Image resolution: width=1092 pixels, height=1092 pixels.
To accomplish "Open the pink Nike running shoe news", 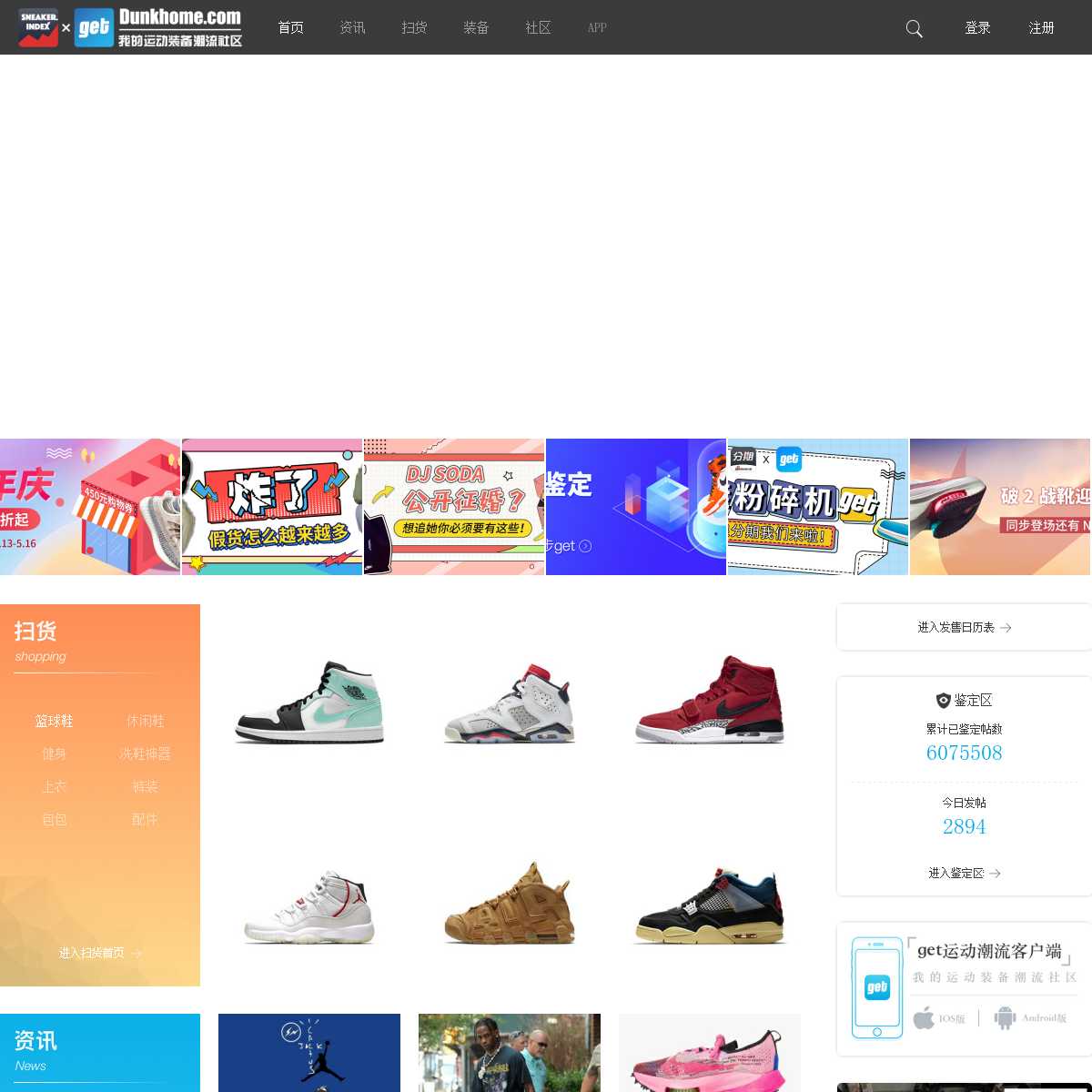I will click(710, 1053).
